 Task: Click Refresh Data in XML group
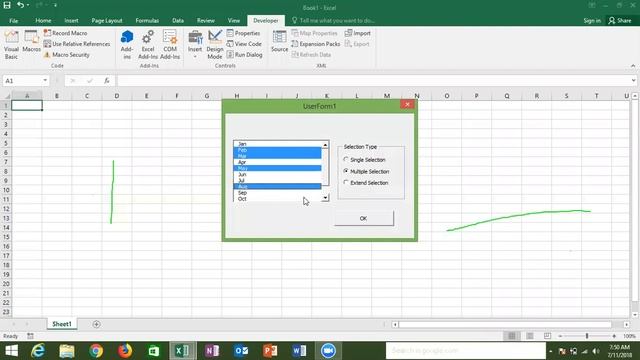tap(311, 55)
